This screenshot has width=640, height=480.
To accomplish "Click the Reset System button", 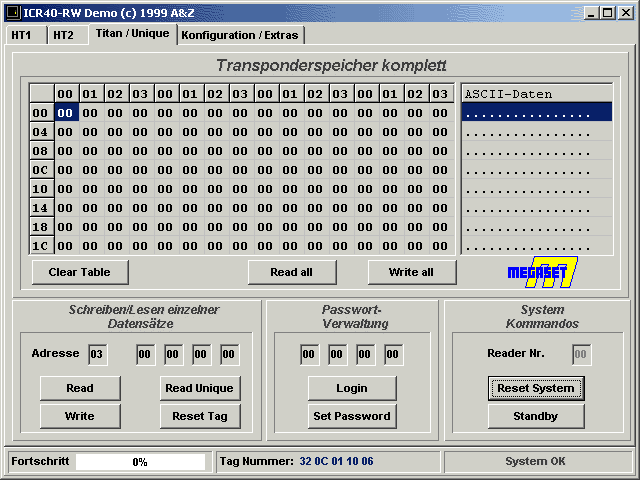I will tap(536, 388).
